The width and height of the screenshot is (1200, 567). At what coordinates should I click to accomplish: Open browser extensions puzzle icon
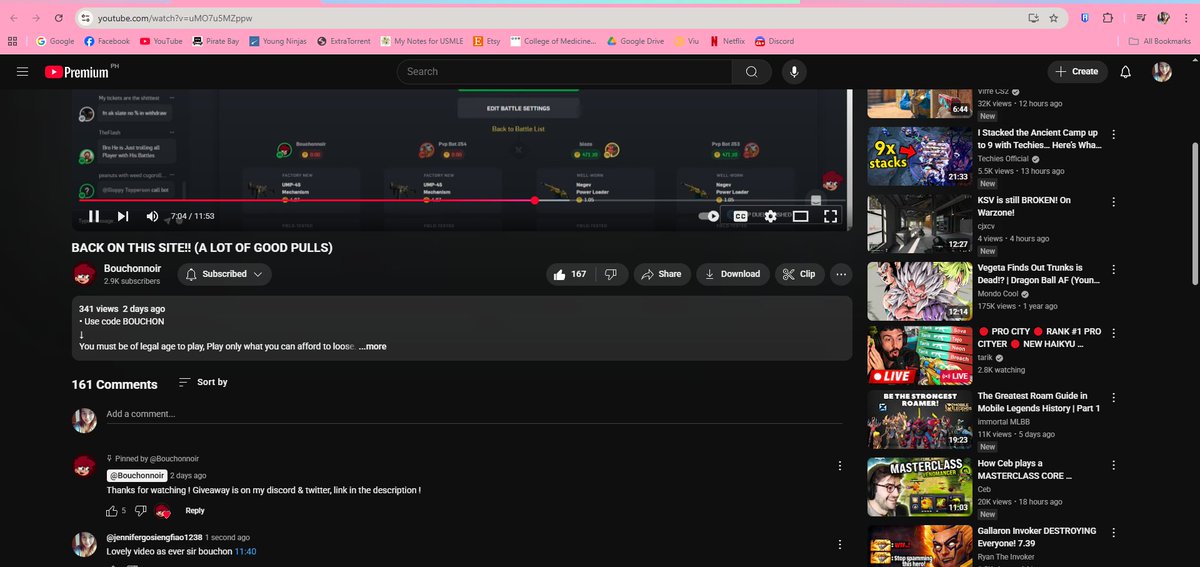pyautogui.click(x=1108, y=18)
